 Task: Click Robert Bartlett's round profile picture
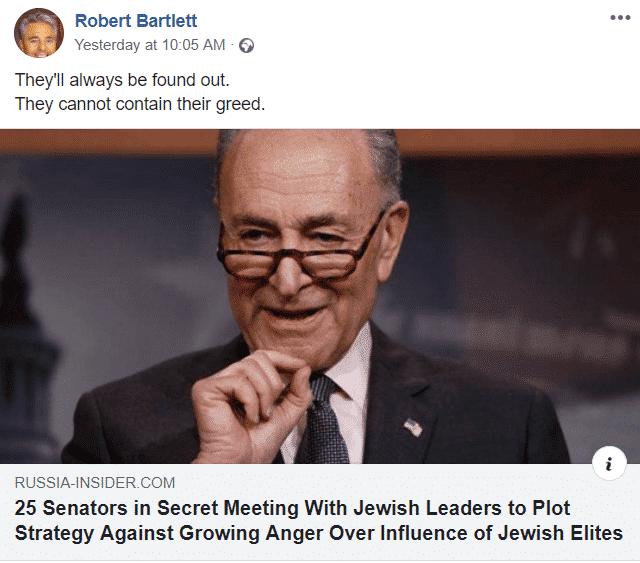39,33
